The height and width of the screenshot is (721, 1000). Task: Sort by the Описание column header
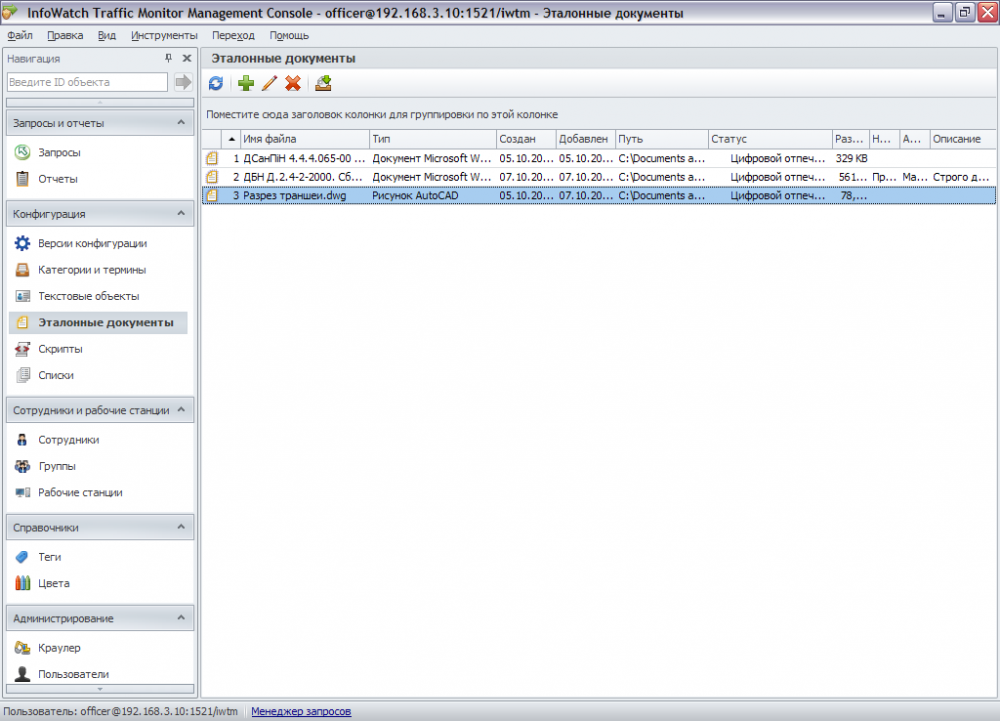(963, 139)
